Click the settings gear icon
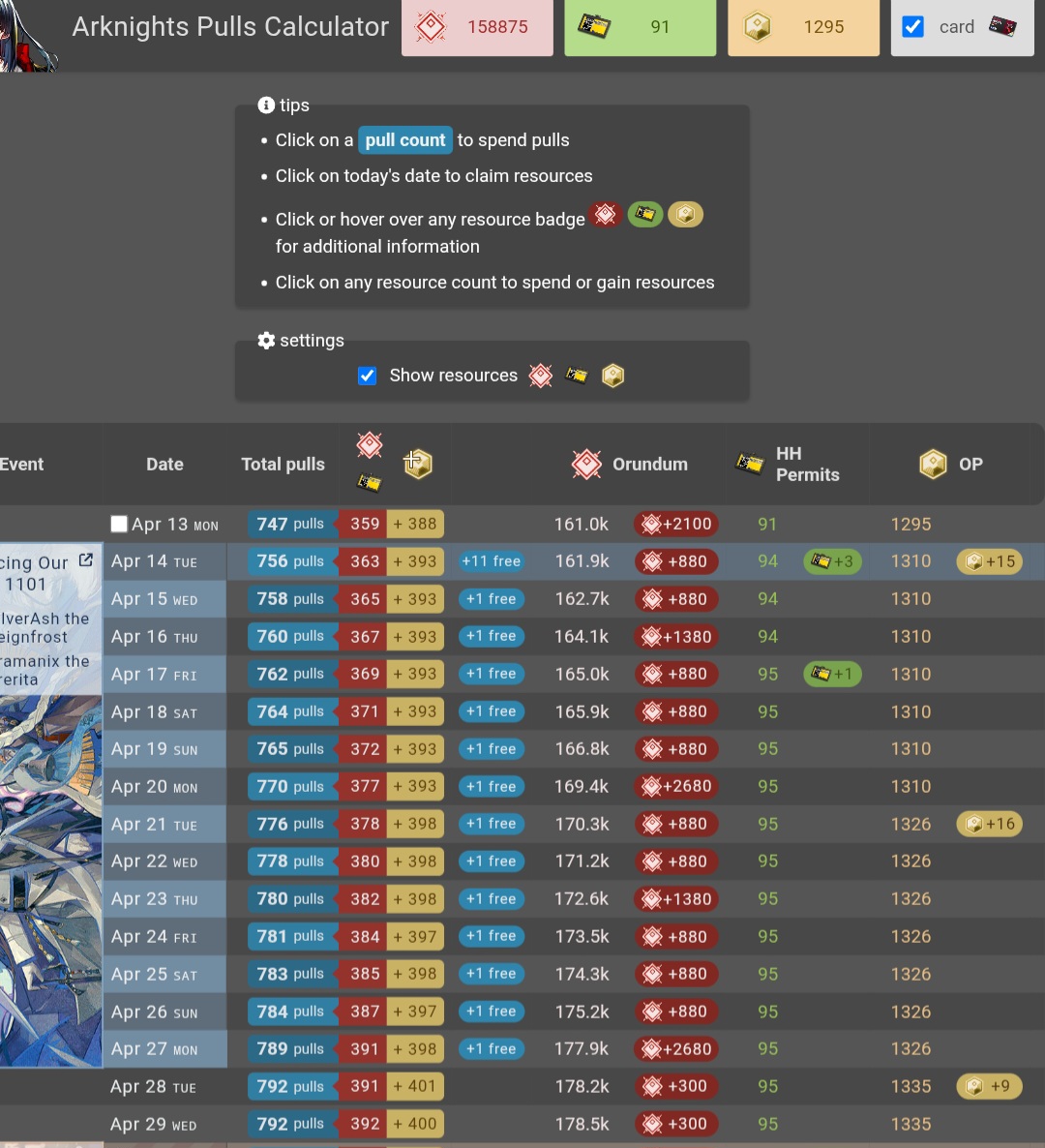This screenshot has width=1045, height=1148. [266, 341]
